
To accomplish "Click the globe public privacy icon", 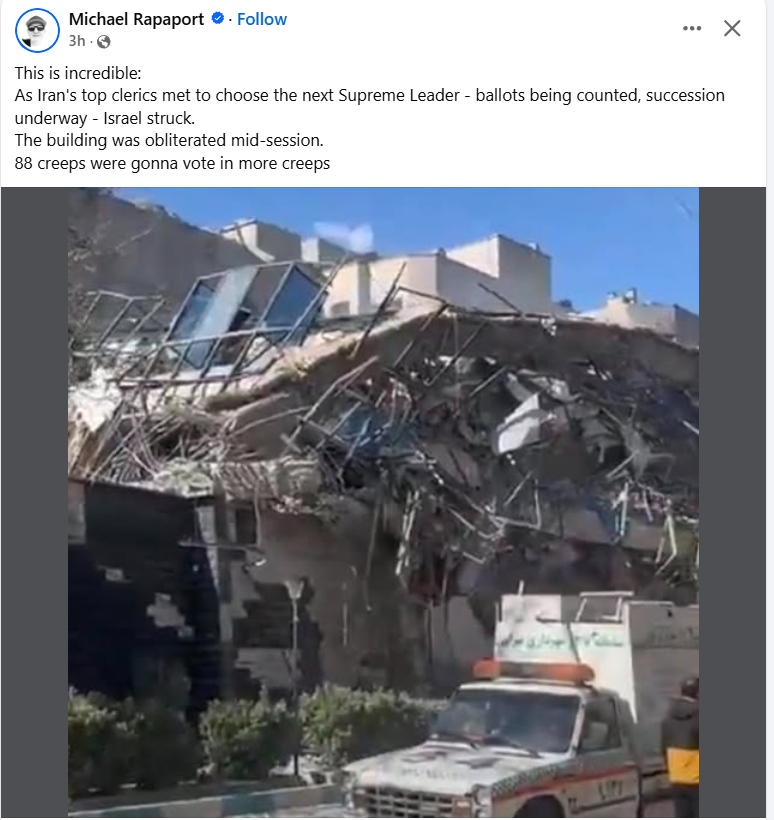I will [x=104, y=41].
